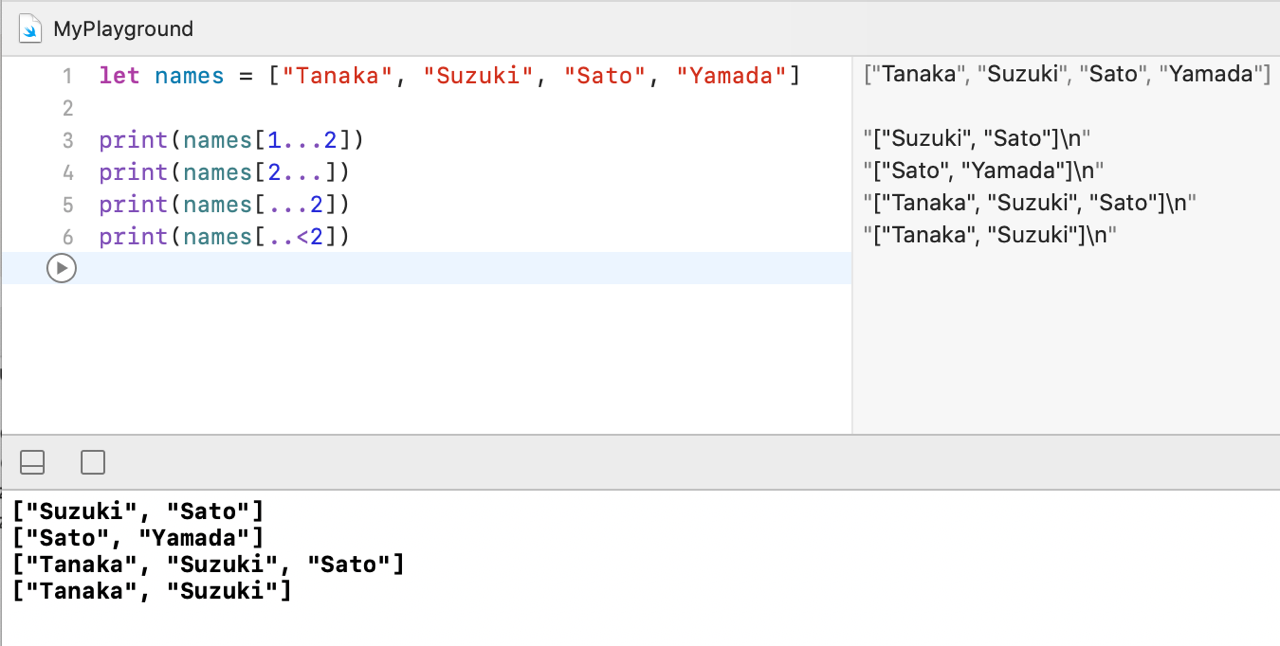The width and height of the screenshot is (1280, 646).
Task: Click the ["Sato", "Yamada"]\n sidebar result
Action: pos(983,171)
